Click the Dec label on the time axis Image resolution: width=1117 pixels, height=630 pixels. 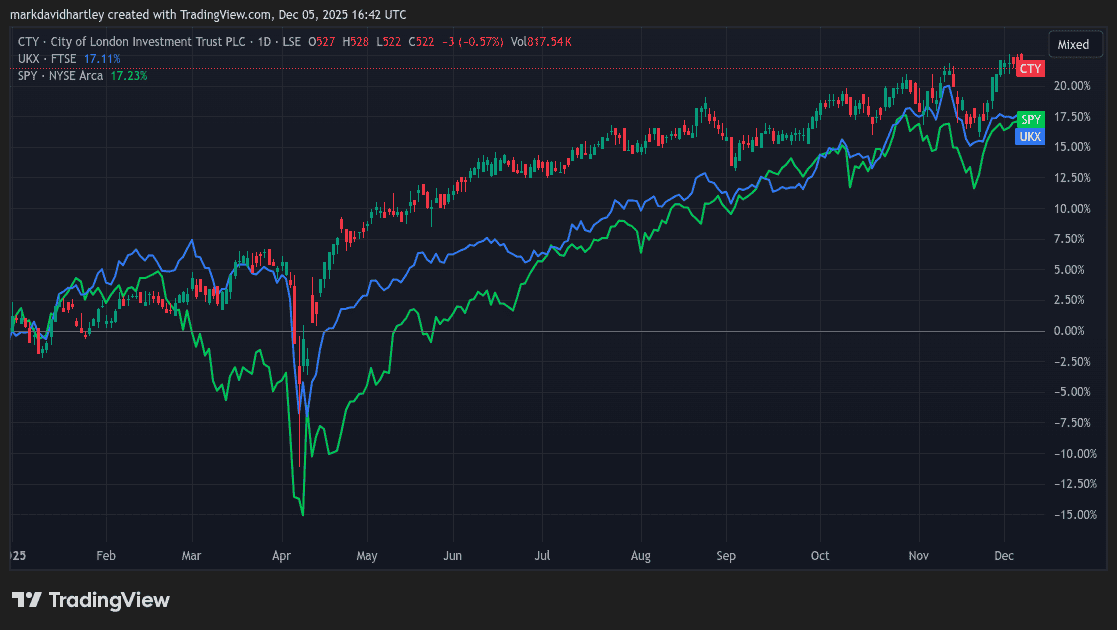coord(1004,555)
